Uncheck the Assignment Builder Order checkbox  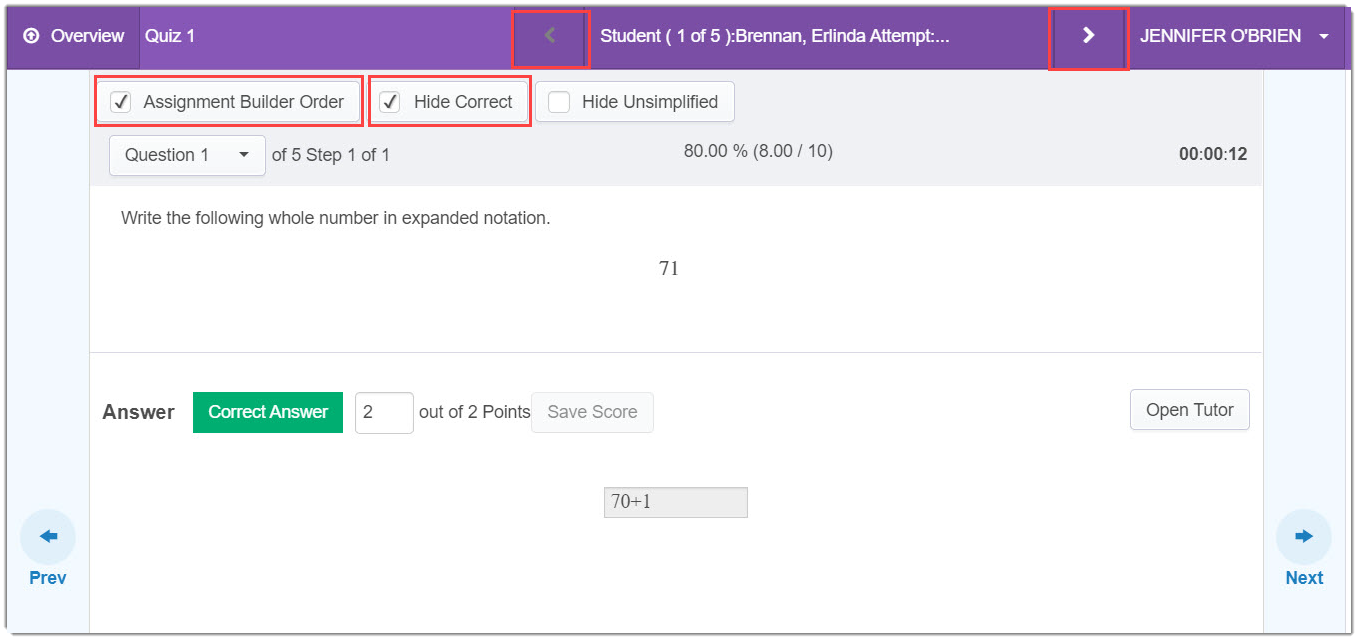pyautogui.click(x=121, y=102)
